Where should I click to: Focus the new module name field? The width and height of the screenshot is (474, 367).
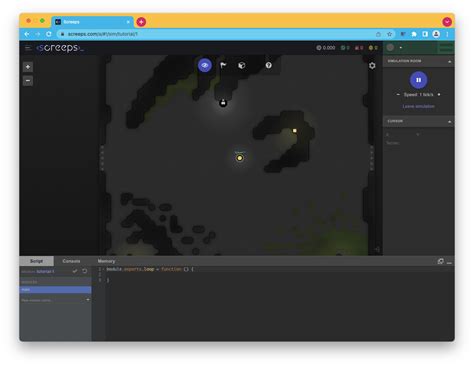click(x=52, y=300)
